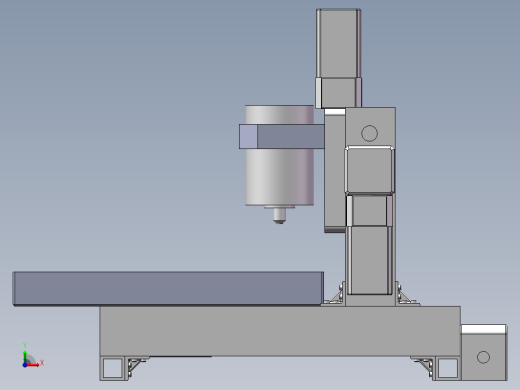This screenshot has height=390, width=520.
Task: Select the large gray base frame beam
Action: tap(280, 331)
